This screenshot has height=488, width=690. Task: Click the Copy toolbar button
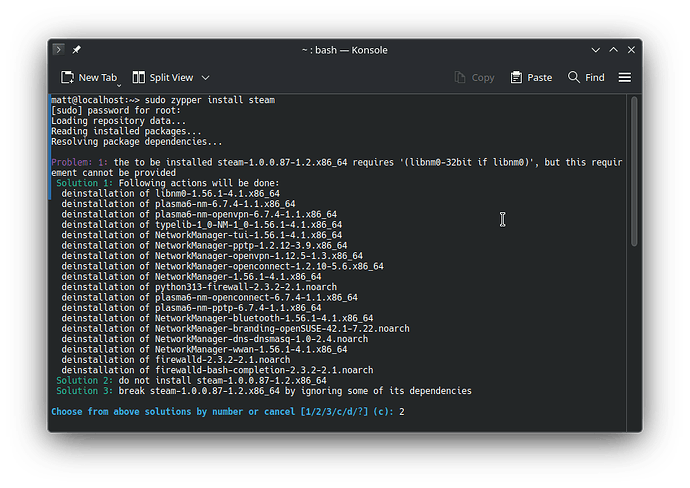click(x=474, y=77)
